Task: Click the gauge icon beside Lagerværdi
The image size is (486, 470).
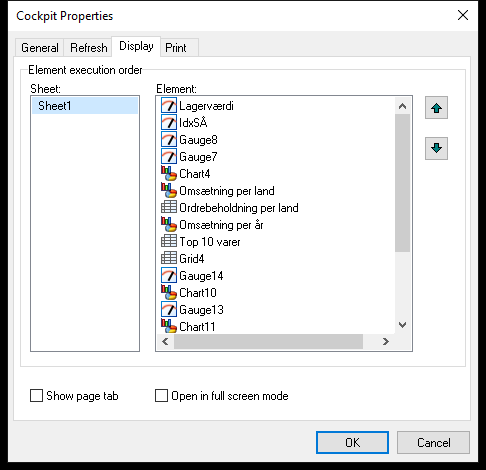Action: pyautogui.click(x=169, y=106)
